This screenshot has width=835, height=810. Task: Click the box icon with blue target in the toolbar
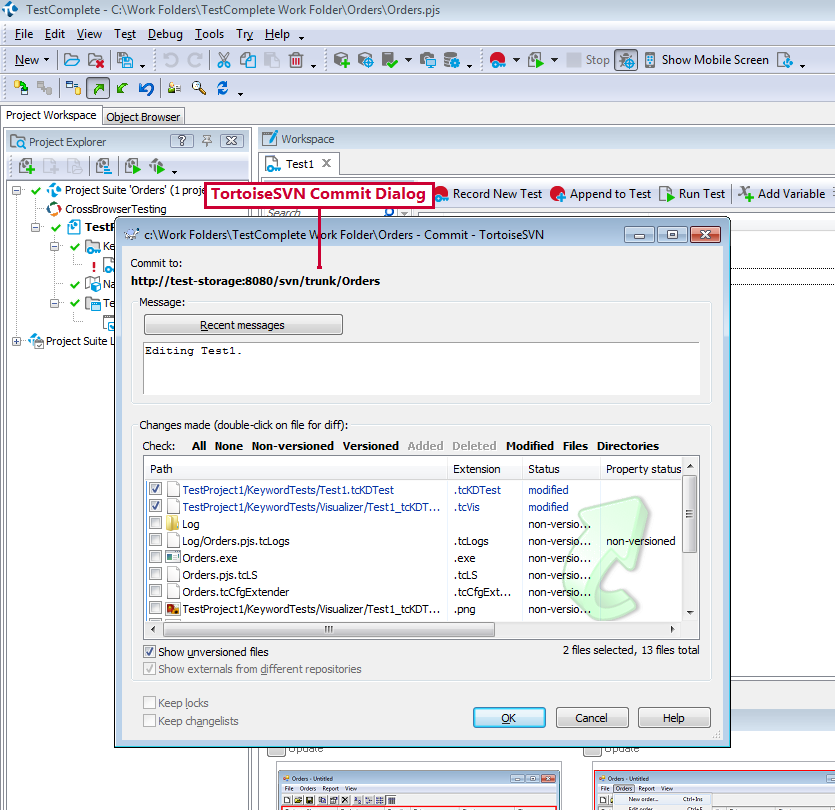coord(365,60)
